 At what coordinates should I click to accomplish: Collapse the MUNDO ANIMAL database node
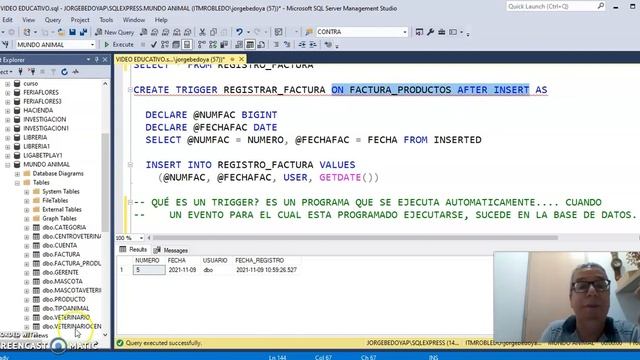point(7,164)
